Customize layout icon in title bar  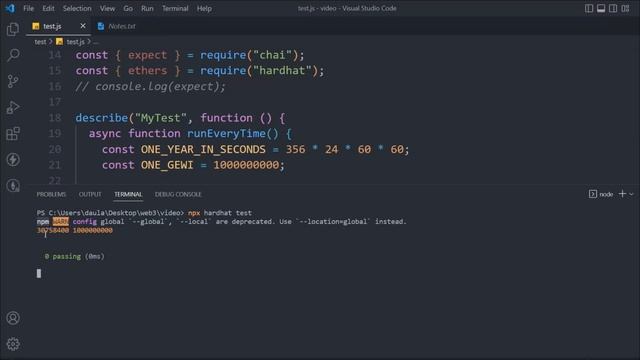pos(625,8)
